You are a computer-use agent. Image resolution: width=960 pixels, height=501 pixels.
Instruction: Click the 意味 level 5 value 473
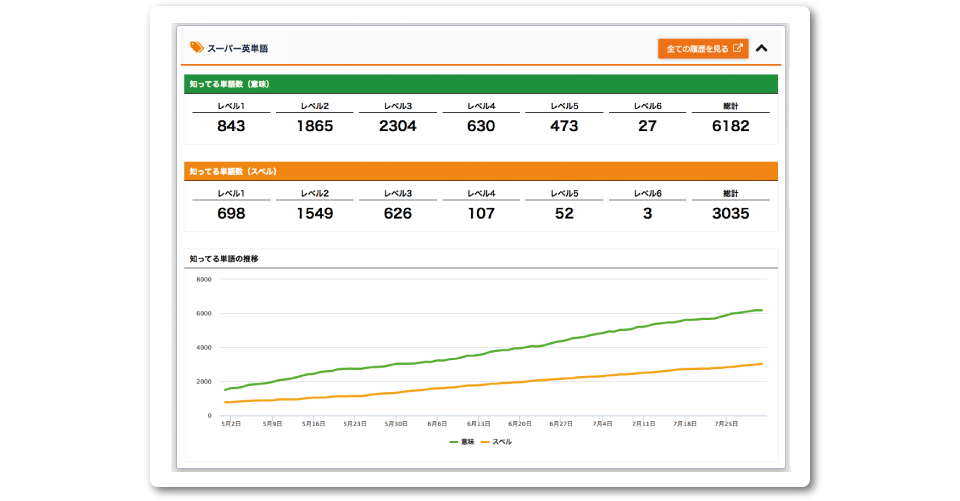point(564,126)
